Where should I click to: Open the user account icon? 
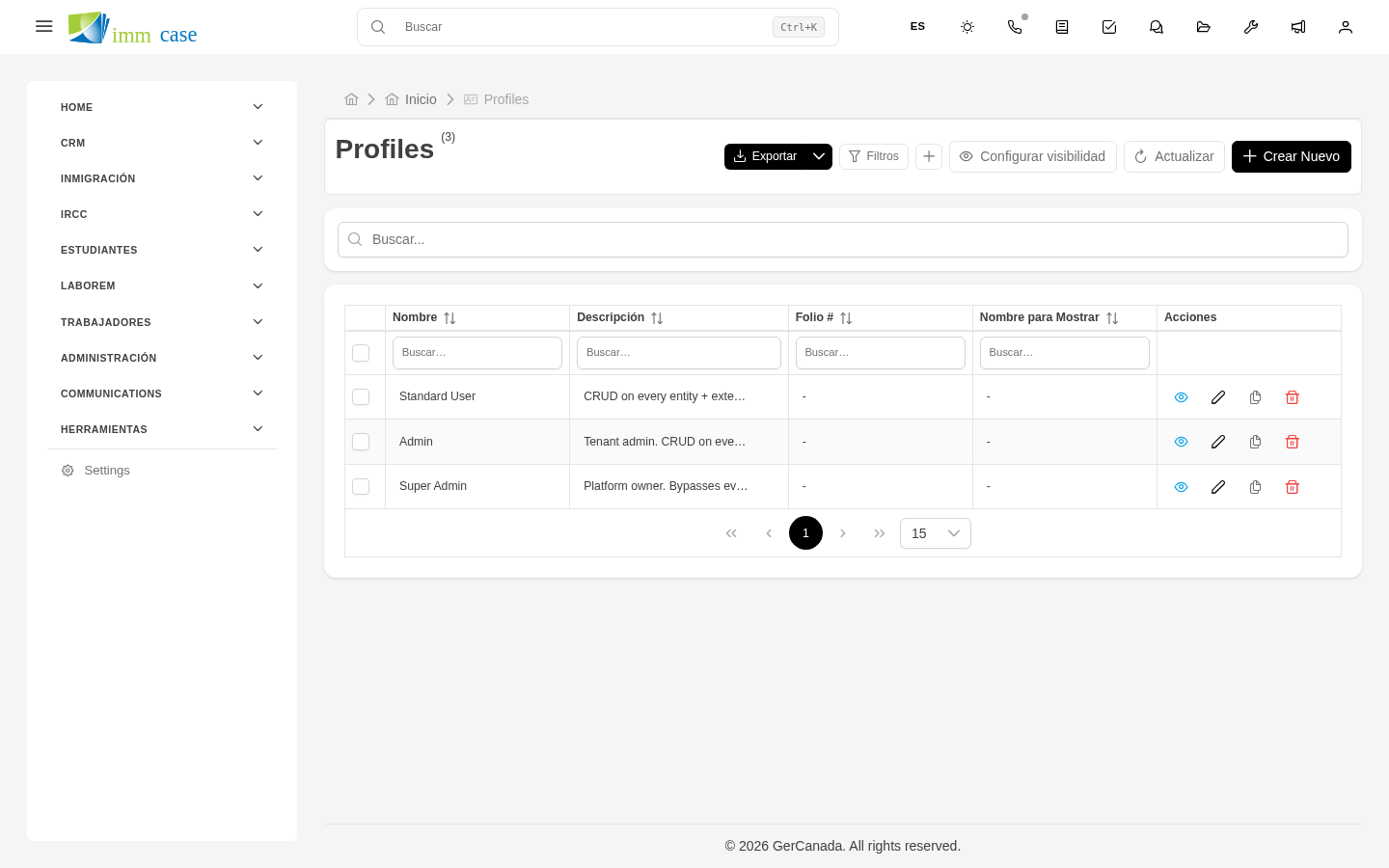click(x=1346, y=27)
